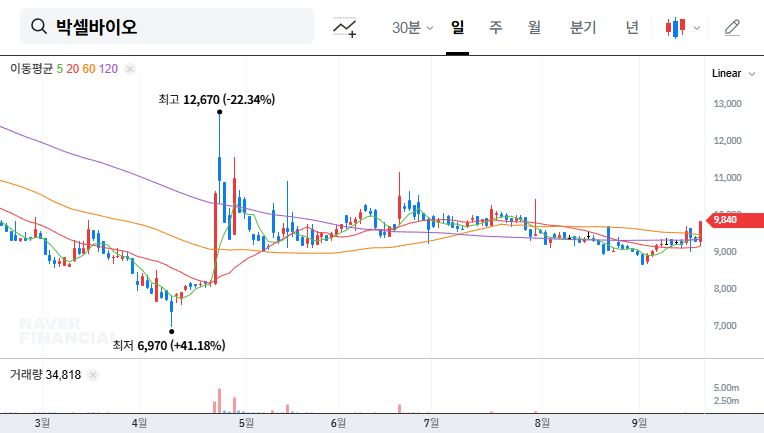This screenshot has height=433, width=764.
Task: Click the 5-day moving average value
Action: (x=59, y=69)
